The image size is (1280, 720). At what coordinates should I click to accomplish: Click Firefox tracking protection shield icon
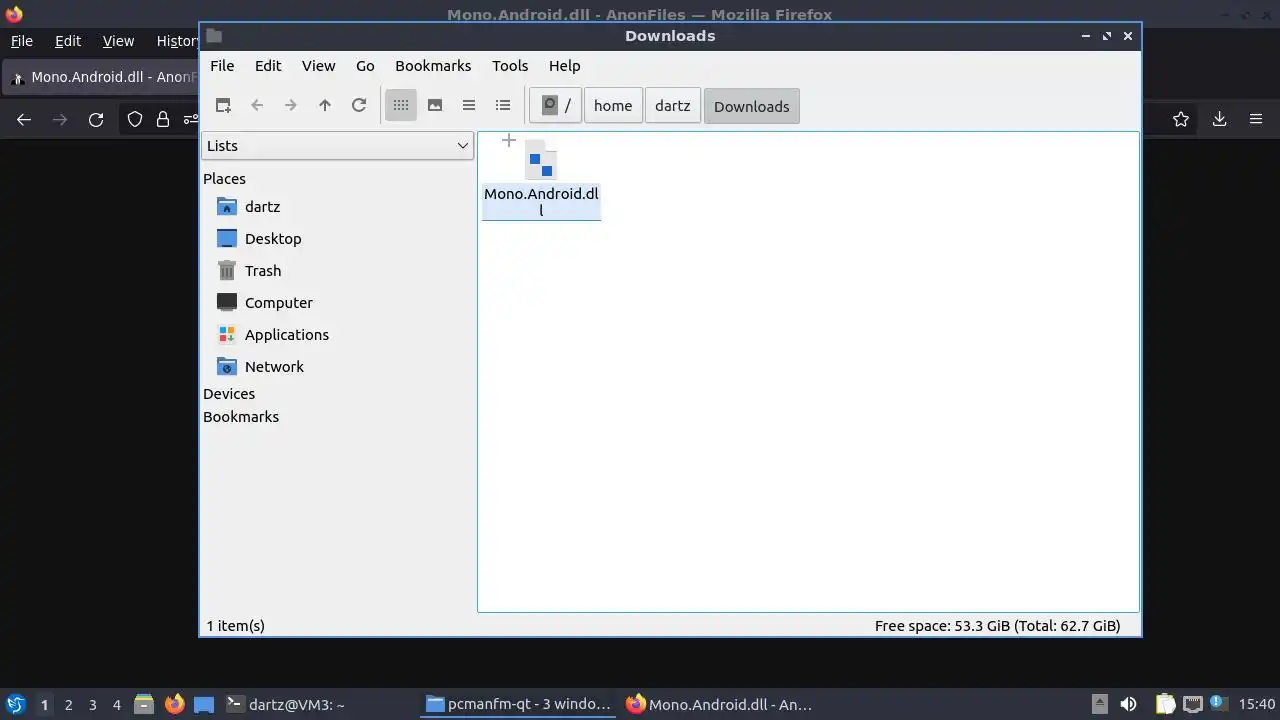point(135,120)
